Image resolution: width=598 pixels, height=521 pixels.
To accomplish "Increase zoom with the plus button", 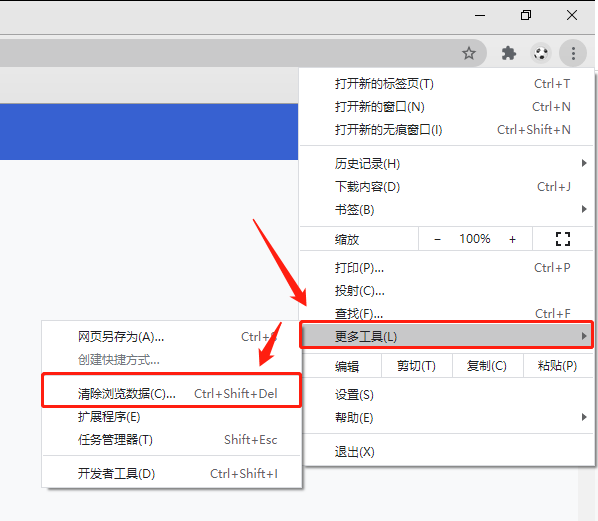I will [x=512, y=240].
